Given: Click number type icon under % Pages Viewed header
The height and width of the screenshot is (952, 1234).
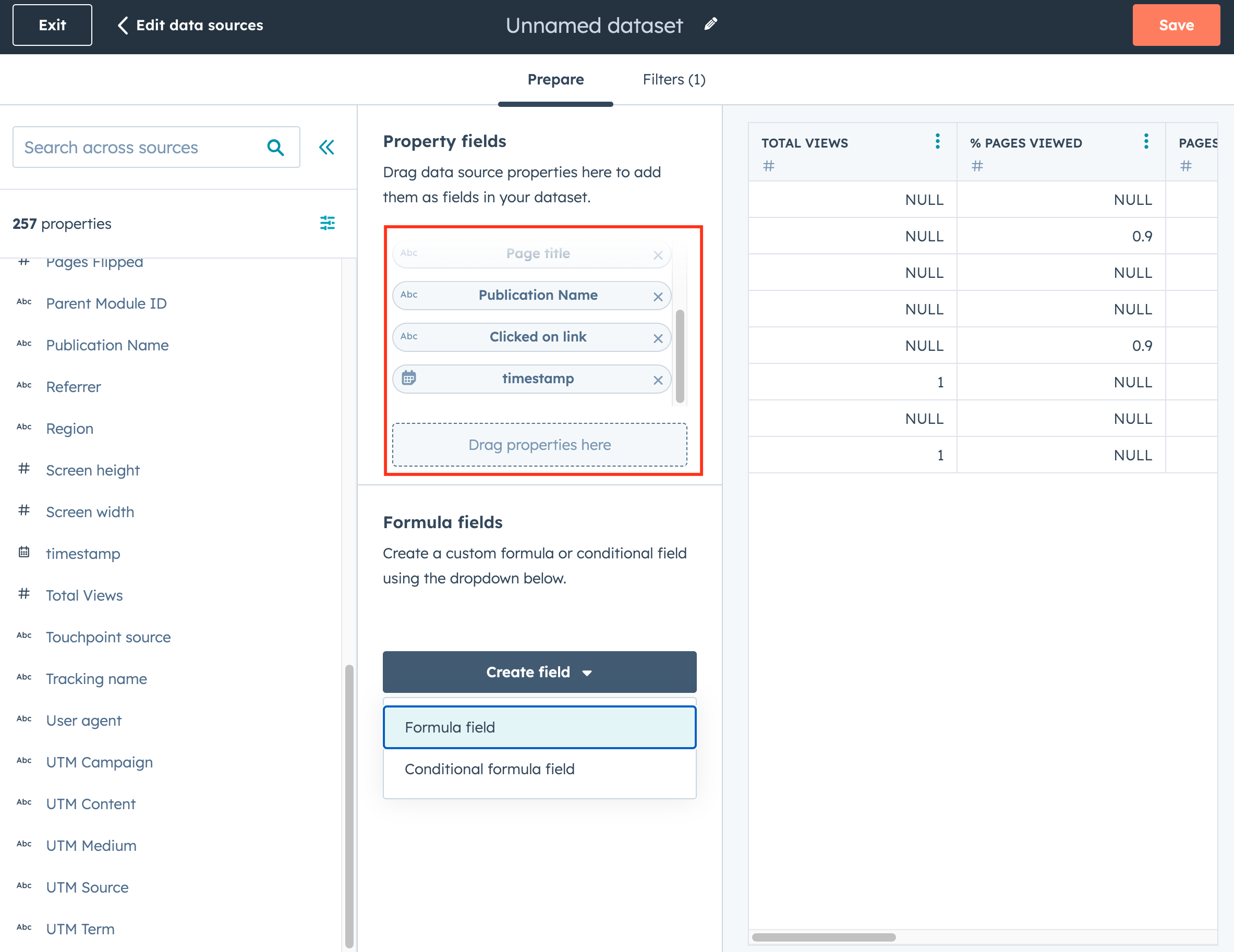Looking at the screenshot, I should (x=977, y=166).
